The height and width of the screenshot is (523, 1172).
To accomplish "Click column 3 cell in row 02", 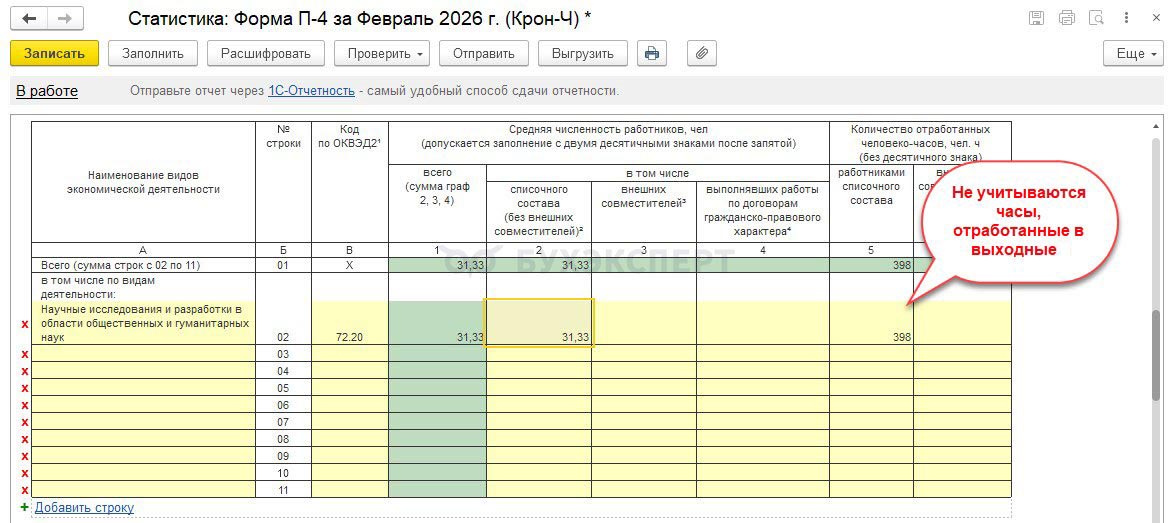I will pos(644,323).
